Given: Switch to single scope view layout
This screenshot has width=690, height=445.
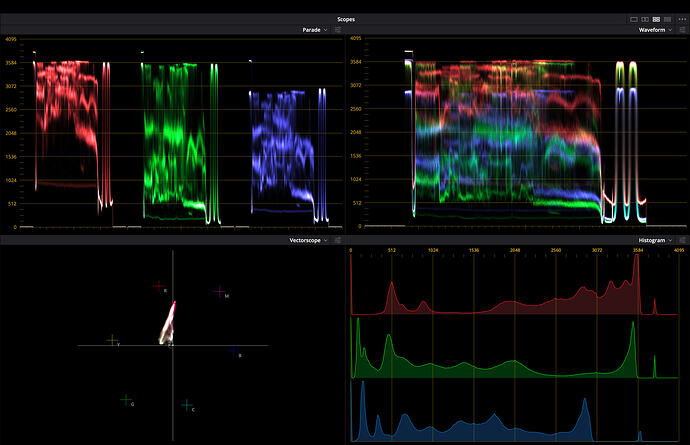Looking at the screenshot, I should coord(633,19).
